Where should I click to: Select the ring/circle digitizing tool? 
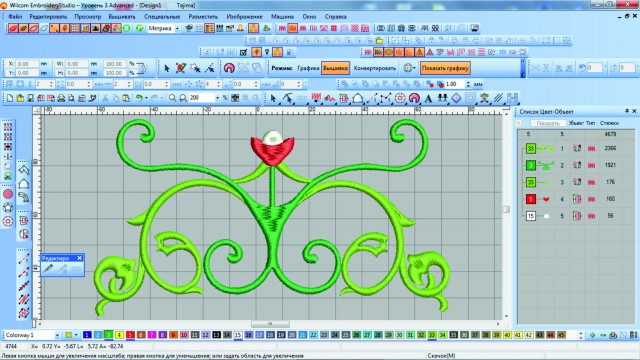pyautogui.click(x=400, y=98)
